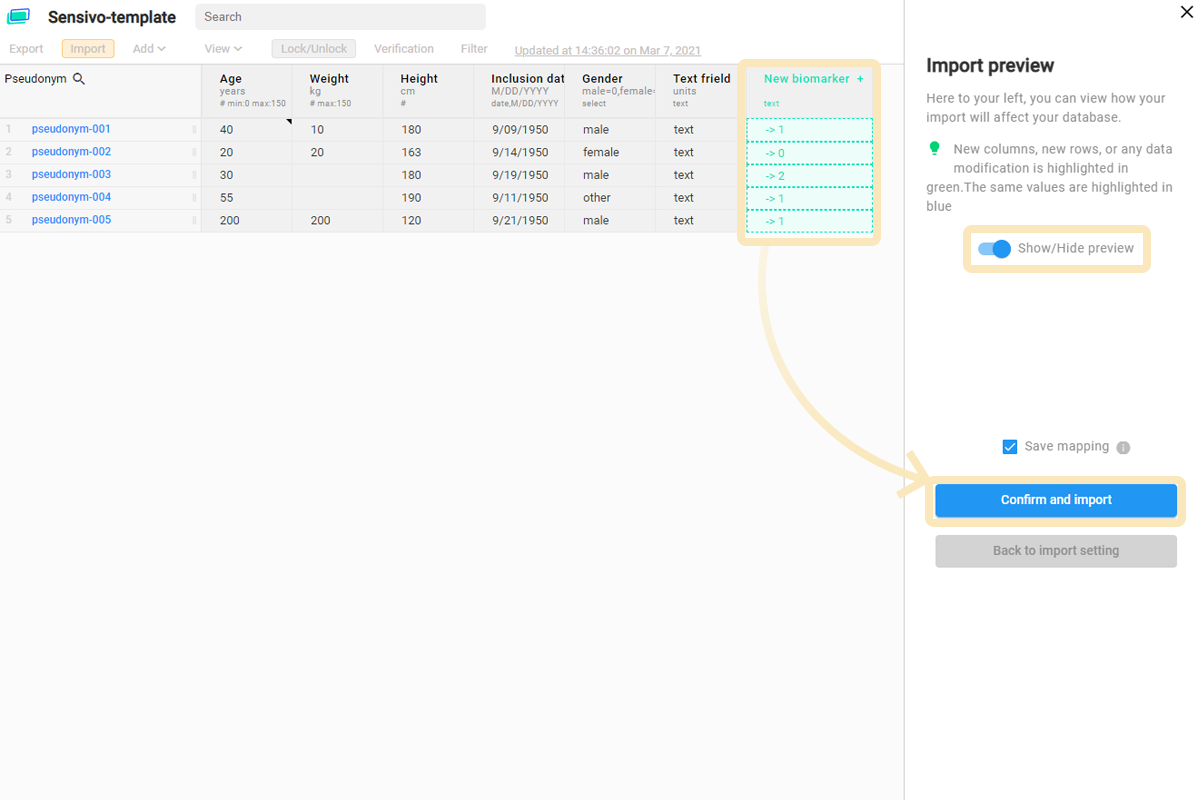Image resolution: width=1200 pixels, height=800 pixels.
Task: Click the Pseudonym column header
Action: [100, 91]
